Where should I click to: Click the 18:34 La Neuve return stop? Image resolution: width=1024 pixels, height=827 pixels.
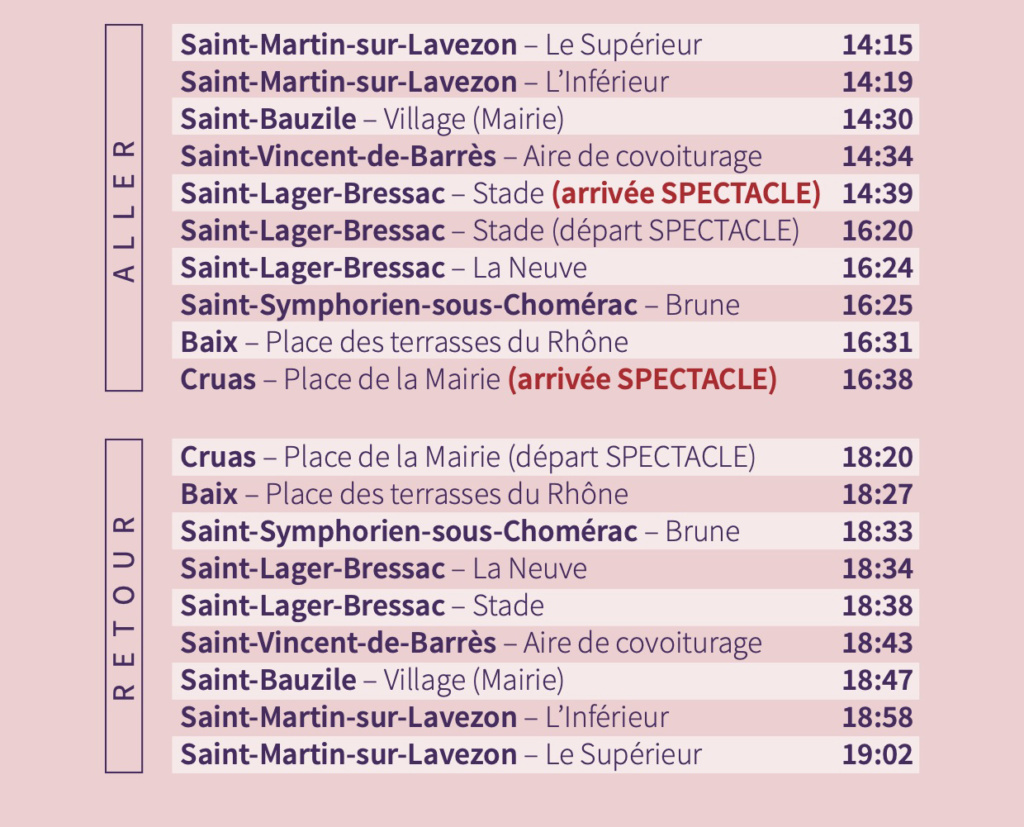[383, 569]
